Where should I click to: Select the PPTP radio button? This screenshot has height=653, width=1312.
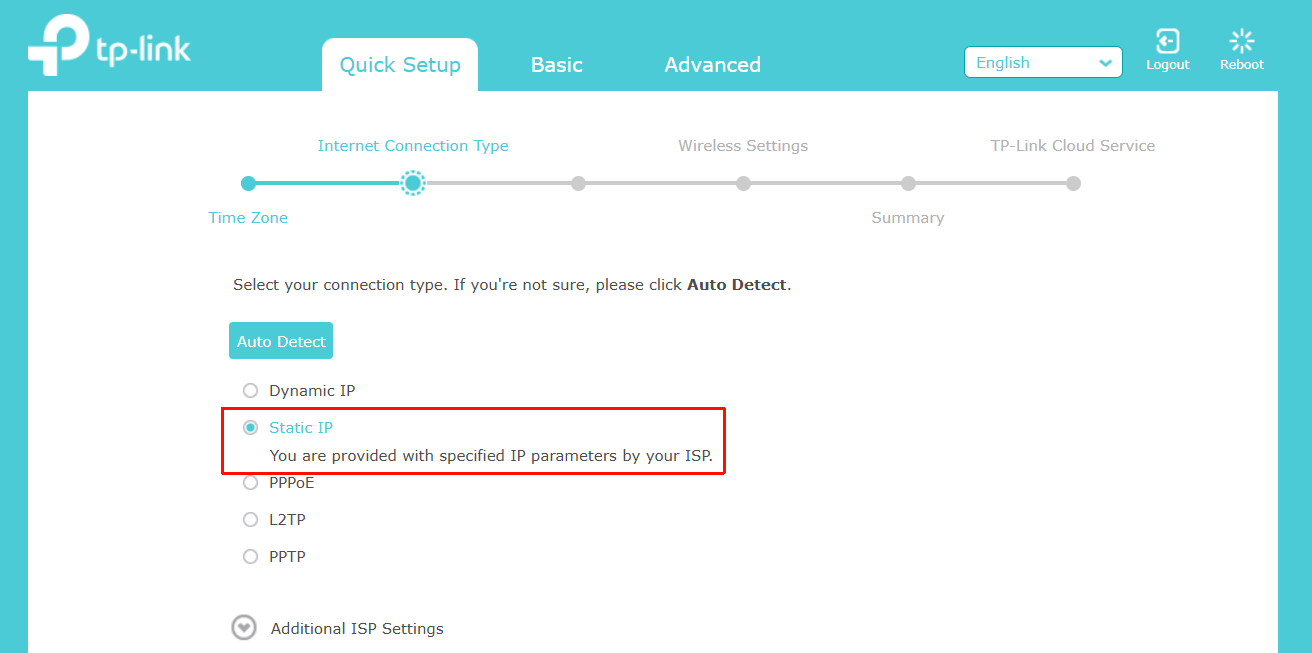click(x=250, y=556)
